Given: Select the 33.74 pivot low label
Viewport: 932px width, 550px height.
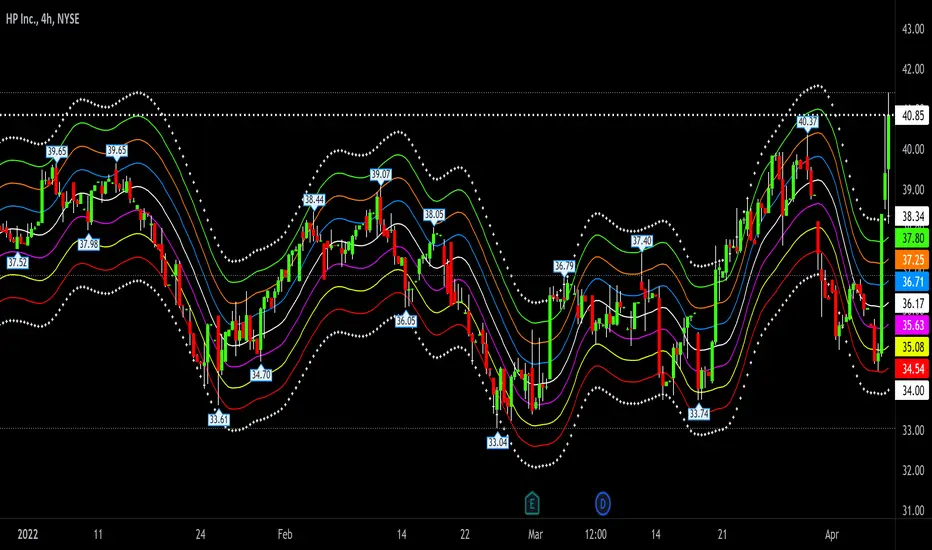Looking at the screenshot, I should (x=699, y=413).
